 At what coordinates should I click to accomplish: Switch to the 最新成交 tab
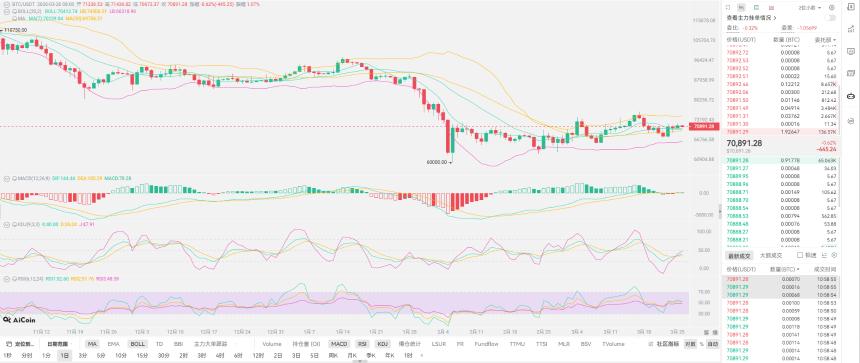coord(738,256)
